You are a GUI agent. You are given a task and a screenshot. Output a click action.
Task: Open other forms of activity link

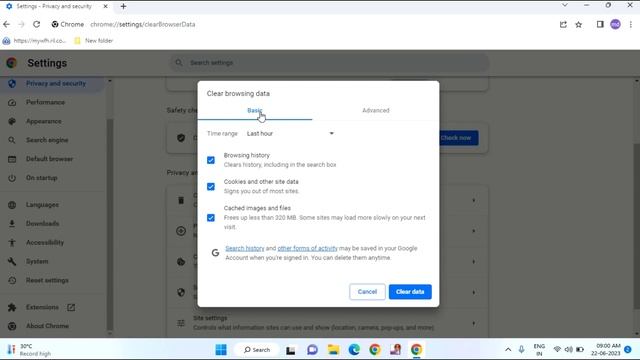click(x=307, y=248)
